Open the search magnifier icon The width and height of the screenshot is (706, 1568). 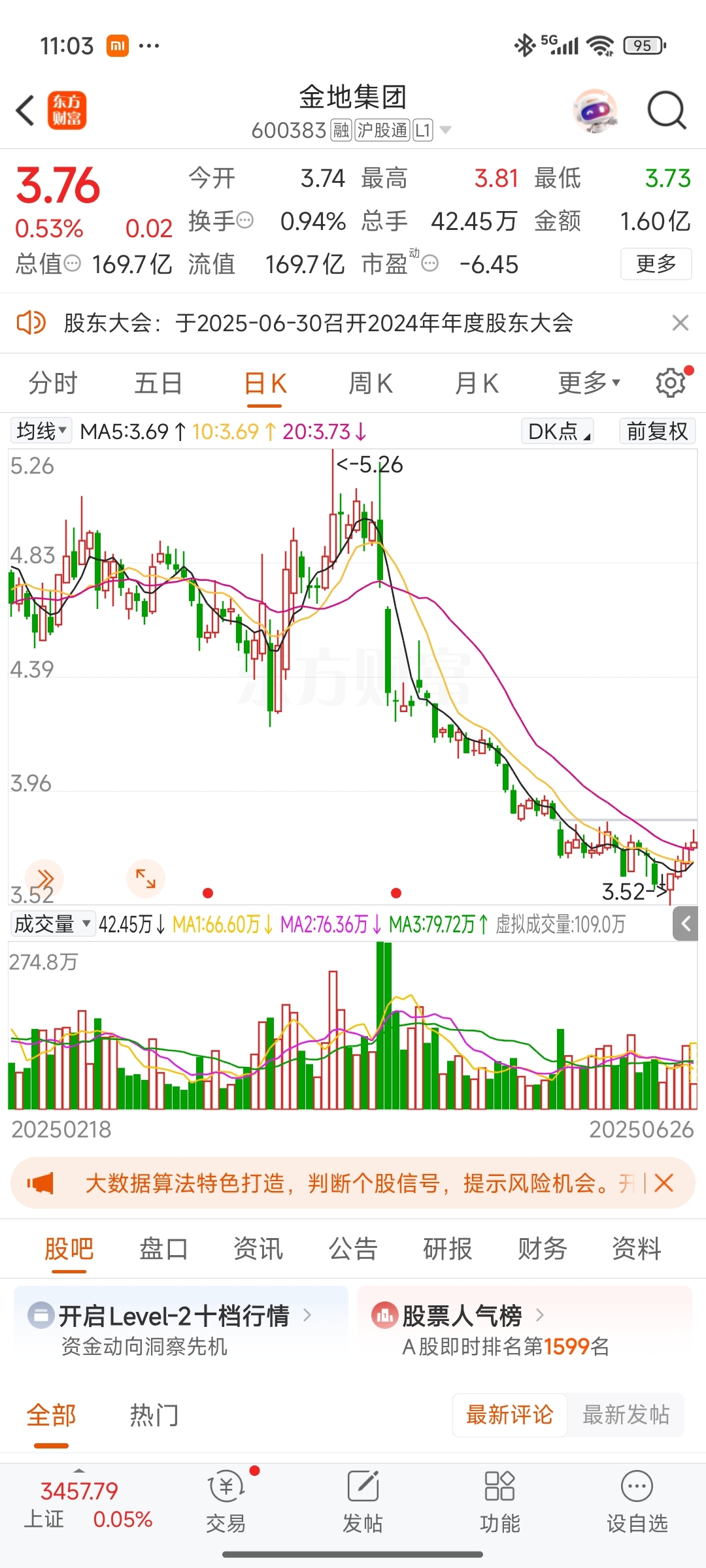click(x=666, y=110)
